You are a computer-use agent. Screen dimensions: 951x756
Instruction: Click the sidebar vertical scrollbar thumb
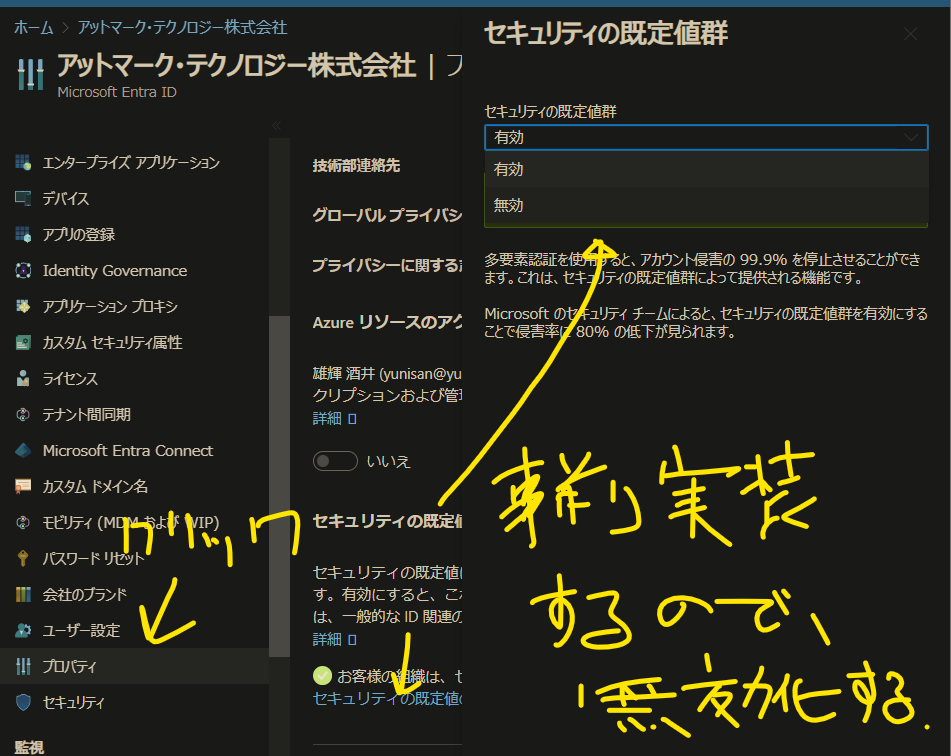coord(280,485)
